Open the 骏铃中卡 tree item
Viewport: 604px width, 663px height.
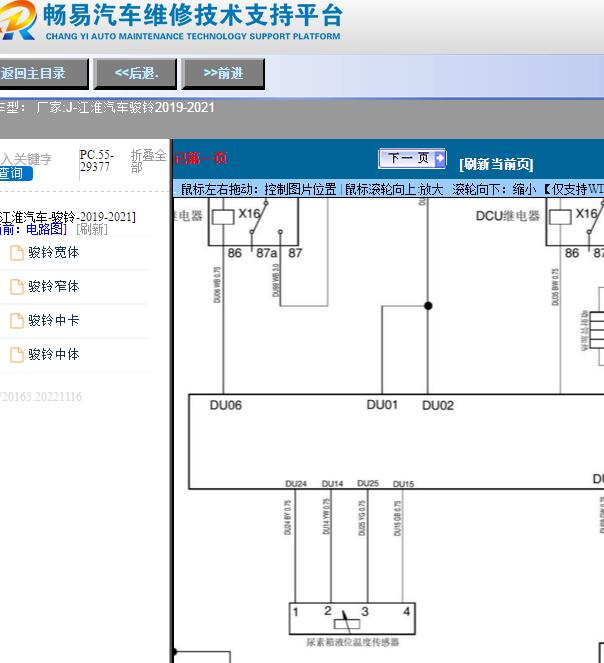click(54, 320)
